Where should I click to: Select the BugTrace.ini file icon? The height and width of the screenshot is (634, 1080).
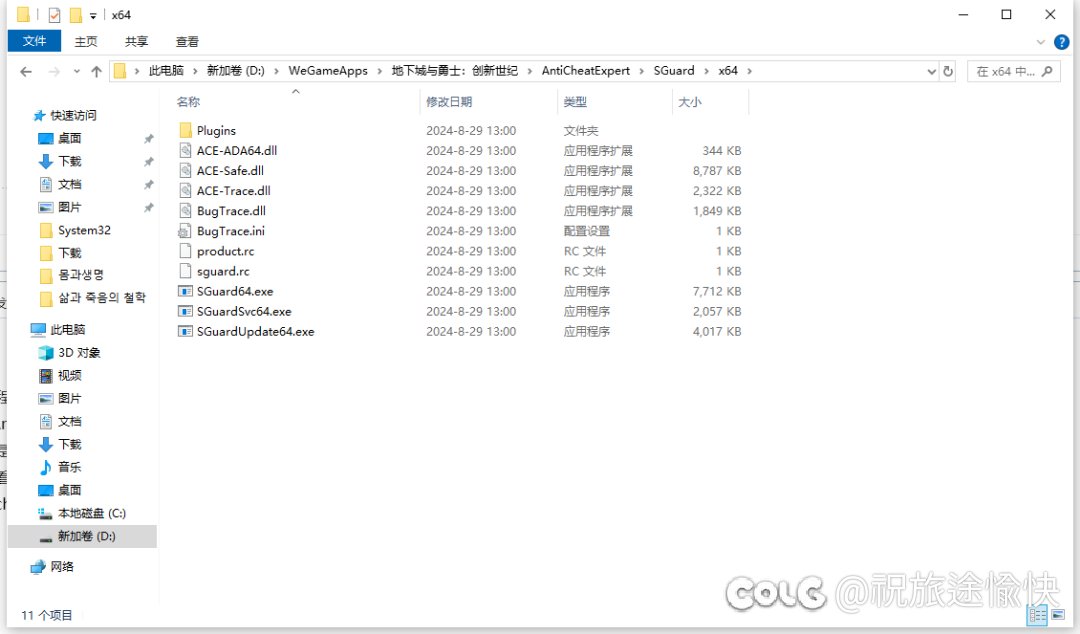(x=185, y=231)
